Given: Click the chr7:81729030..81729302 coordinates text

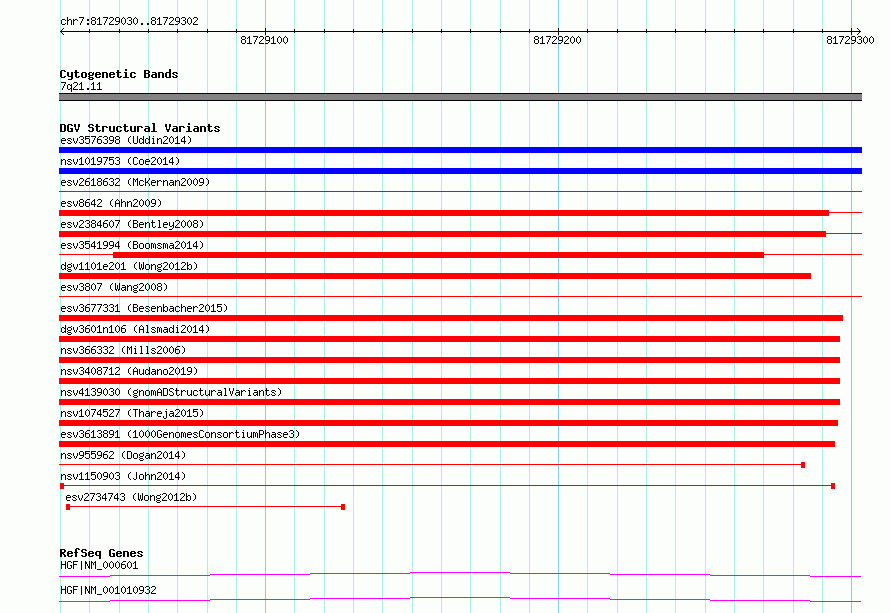Looking at the screenshot, I should coord(129,21).
